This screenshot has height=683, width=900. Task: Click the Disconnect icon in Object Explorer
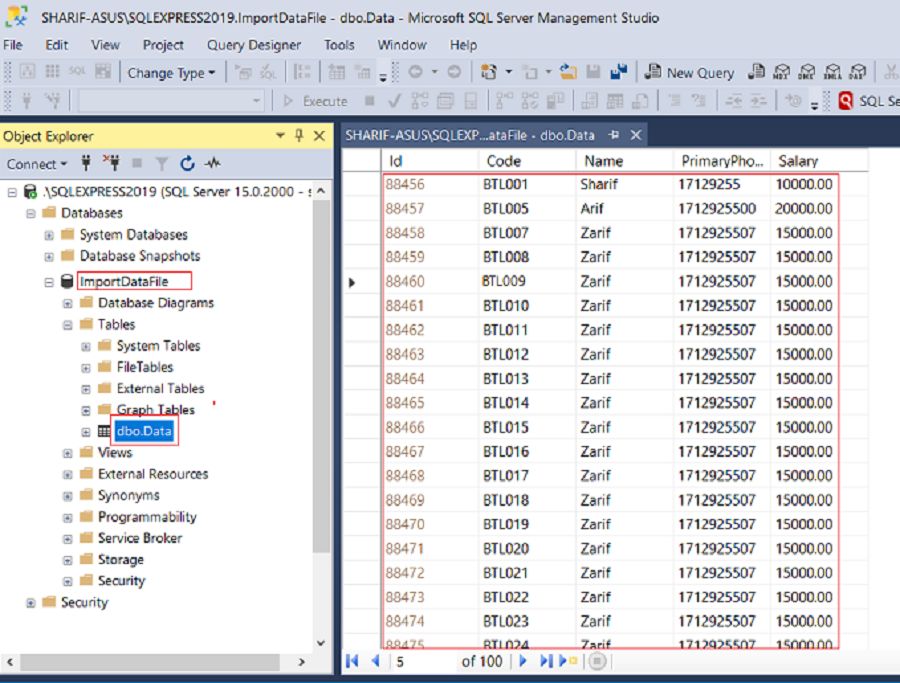tap(111, 164)
